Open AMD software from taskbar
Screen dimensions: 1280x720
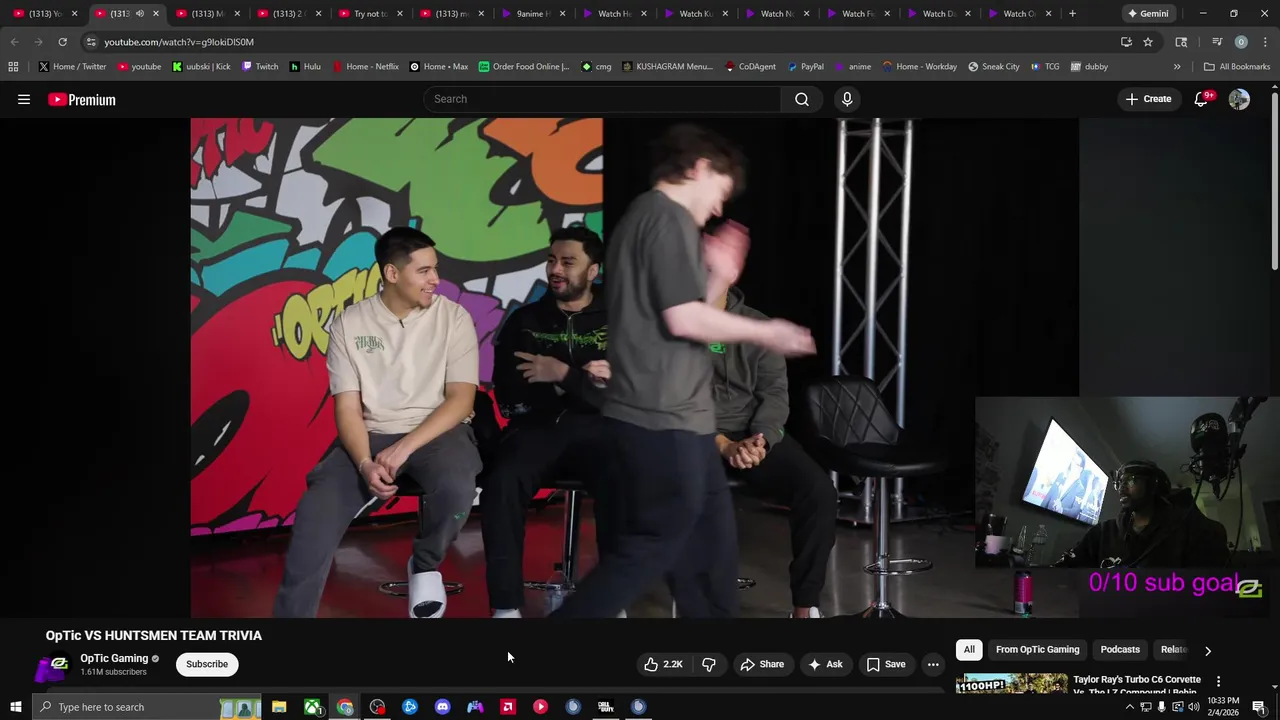[x=508, y=707]
